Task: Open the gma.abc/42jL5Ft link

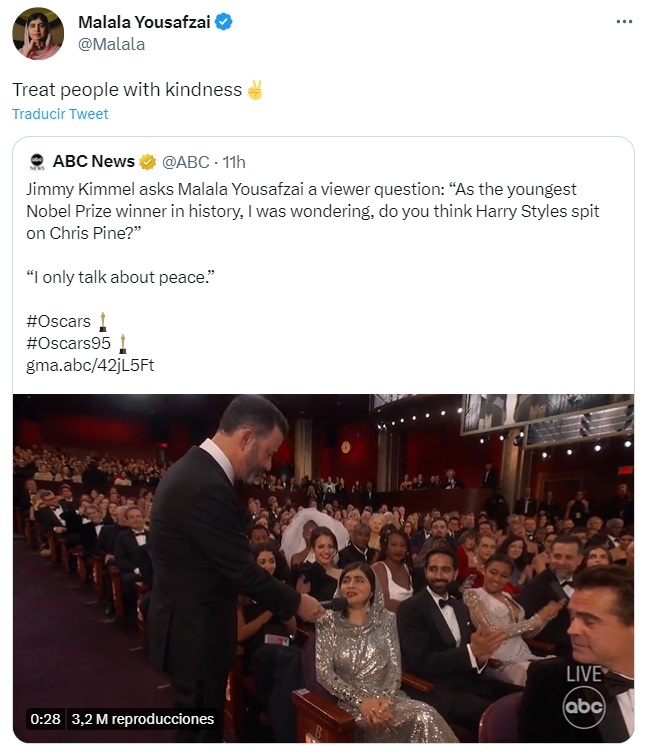Action: tap(90, 365)
